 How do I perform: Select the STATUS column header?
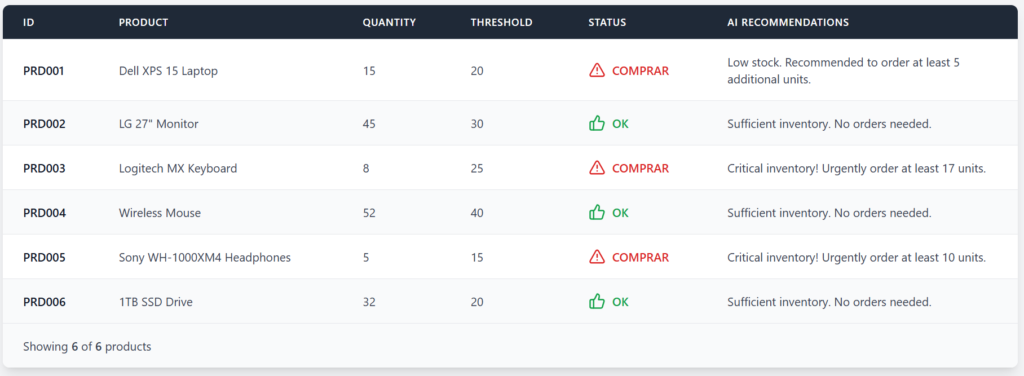pyautogui.click(x=607, y=22)
